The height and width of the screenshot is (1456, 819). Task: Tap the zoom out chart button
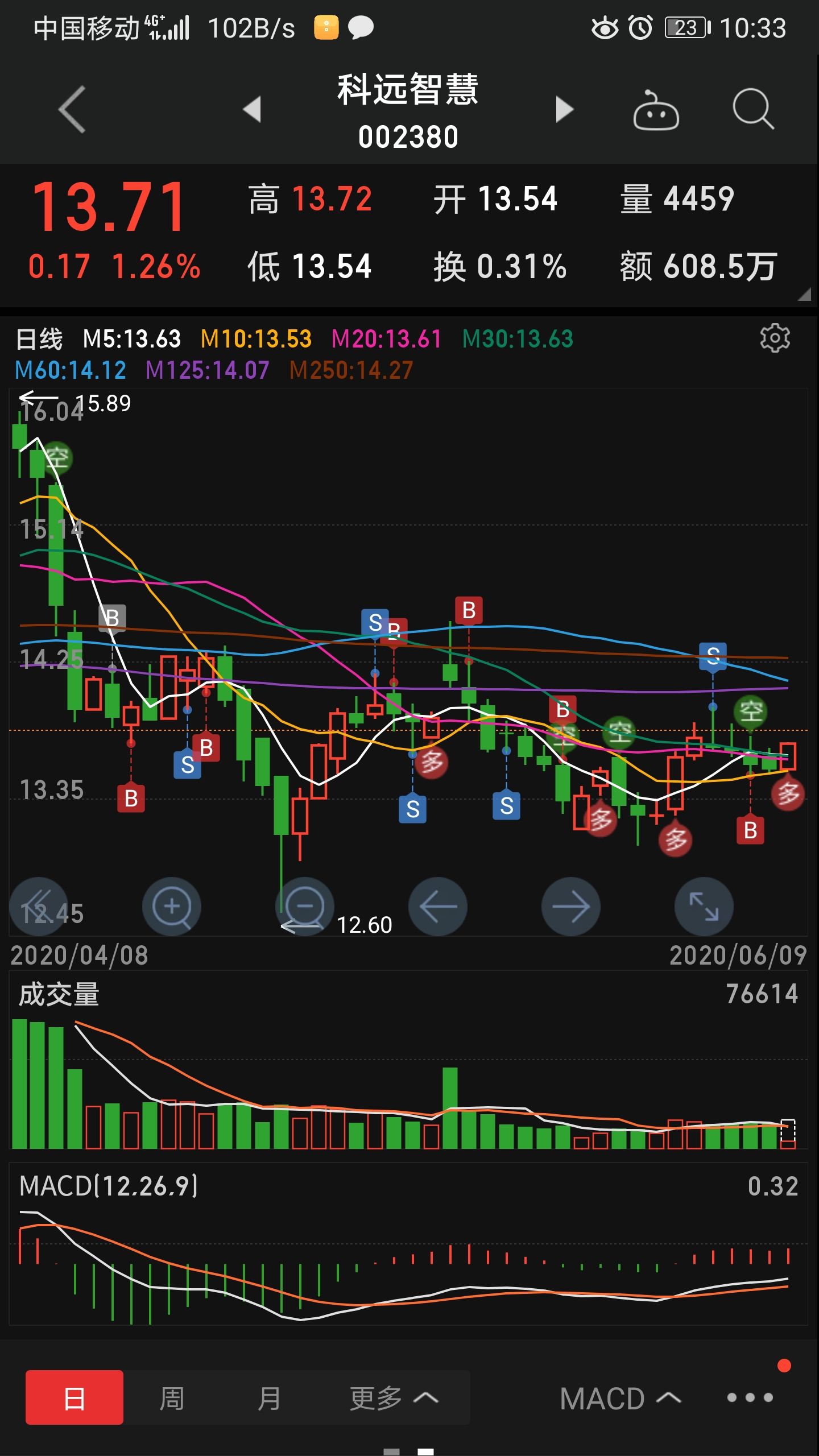305,907
